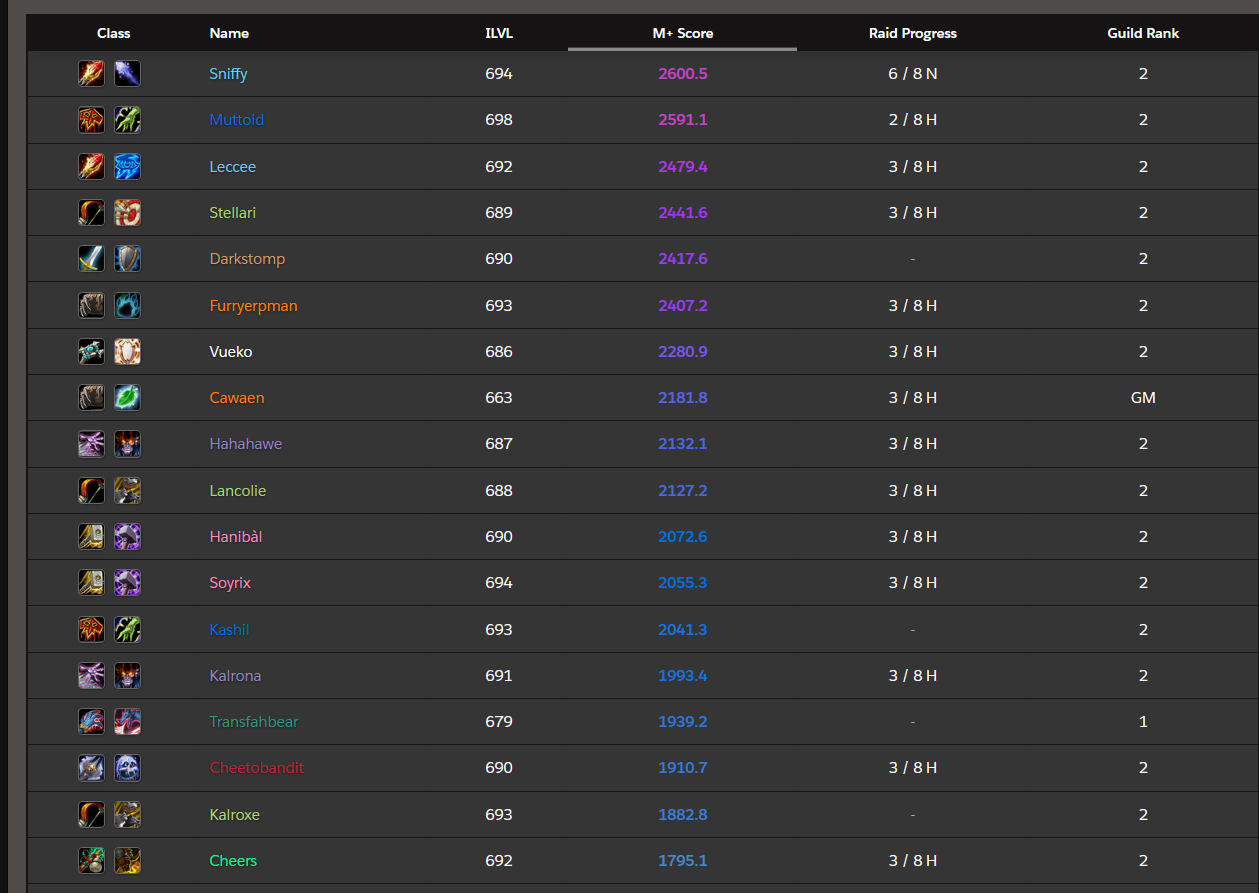
Task: Click the spec icon in Darkstomp's row
Action: coord(127,259)
